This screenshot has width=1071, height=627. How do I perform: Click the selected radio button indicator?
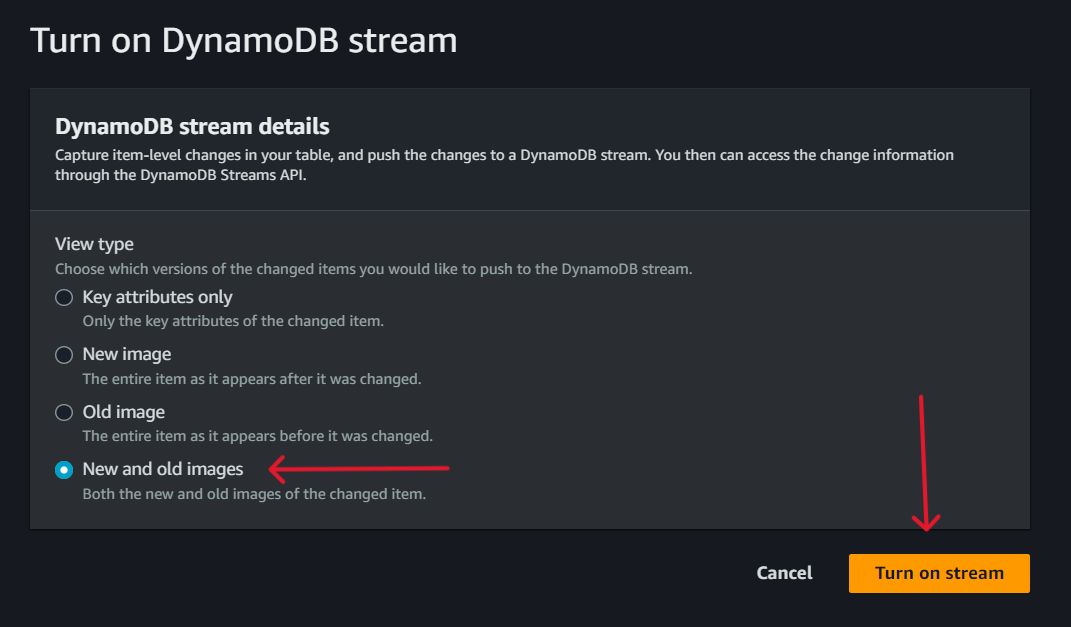63,469
